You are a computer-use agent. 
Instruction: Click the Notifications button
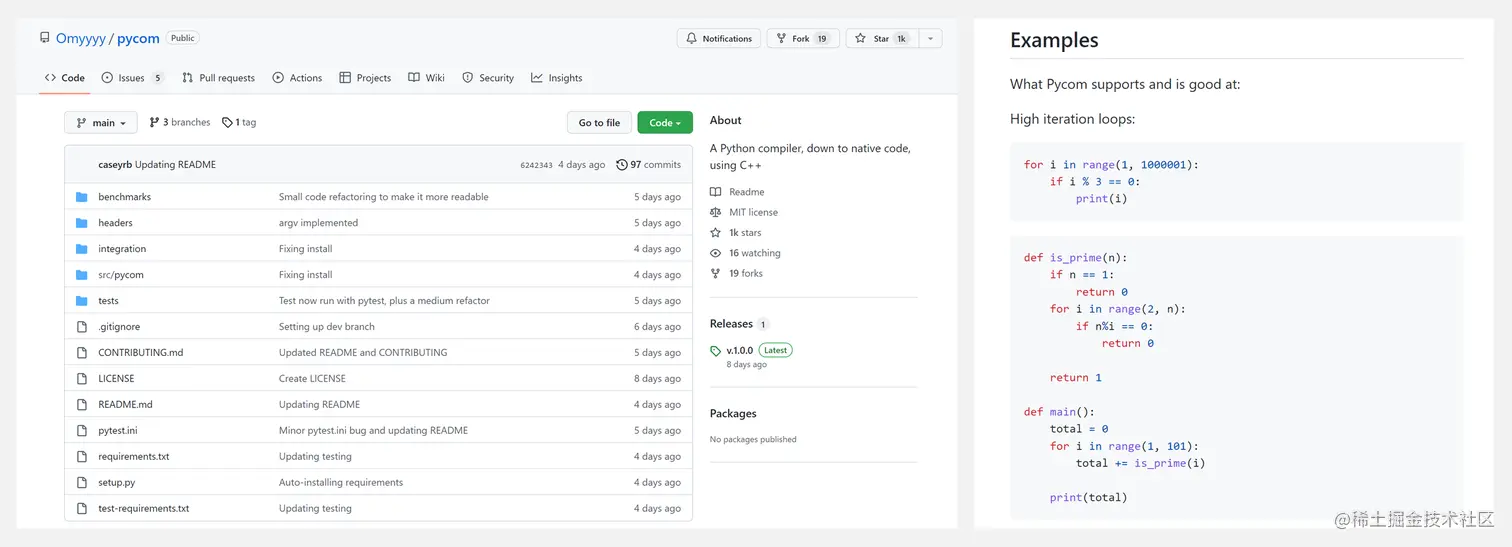pos(719,38)
